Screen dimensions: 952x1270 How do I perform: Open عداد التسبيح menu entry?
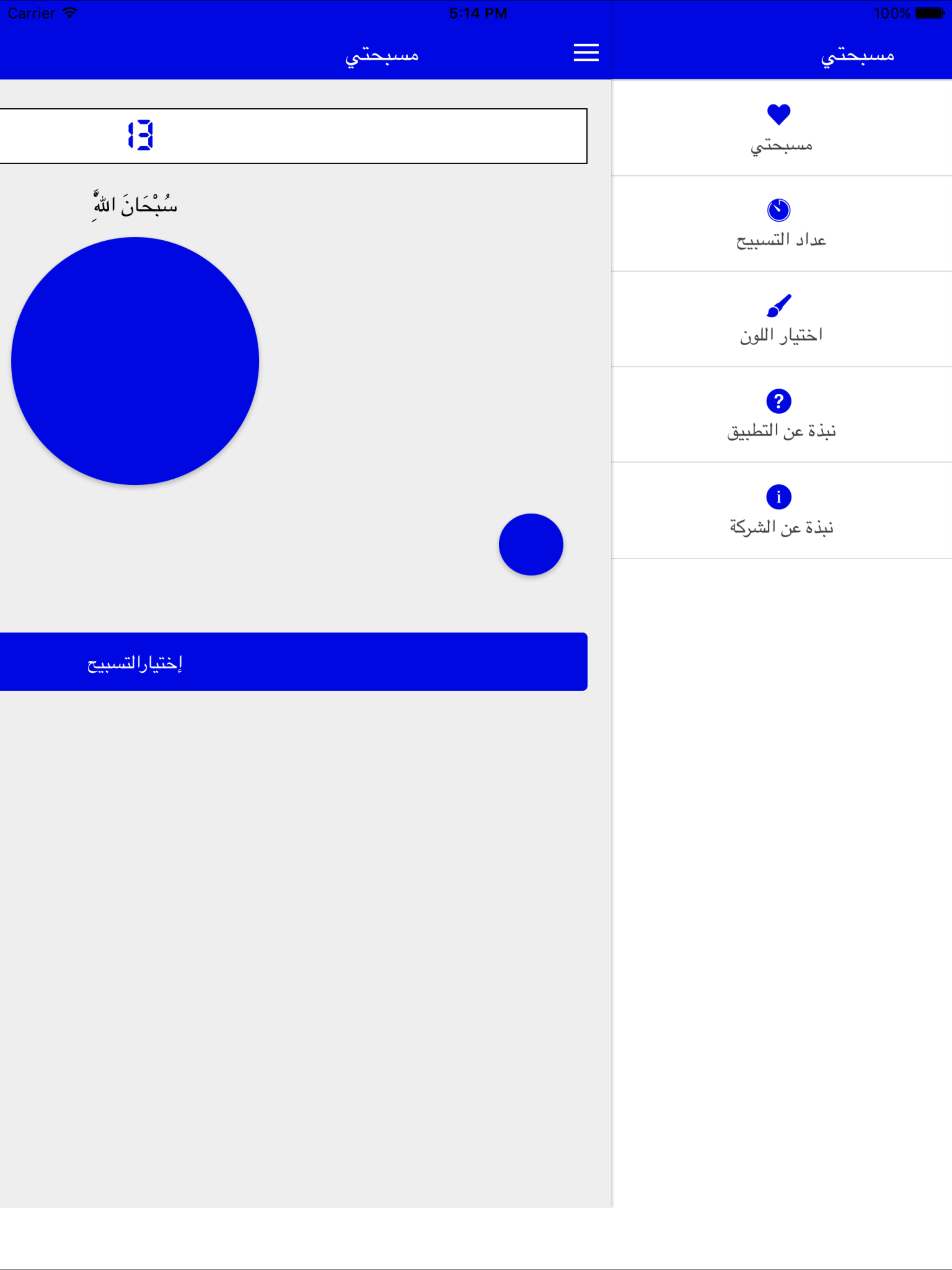point(781,223)
